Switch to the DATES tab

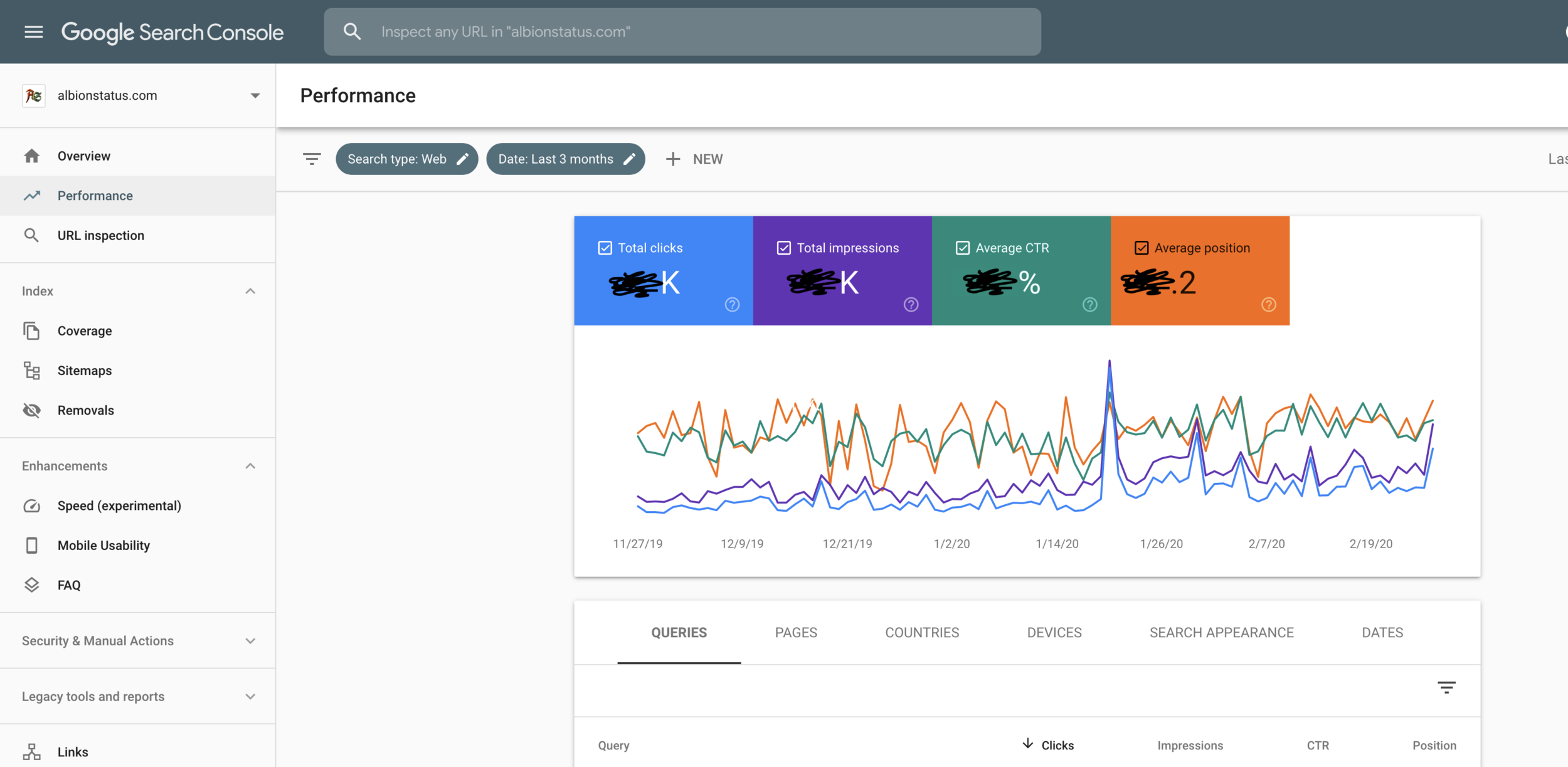click(x=1382, y=633)
